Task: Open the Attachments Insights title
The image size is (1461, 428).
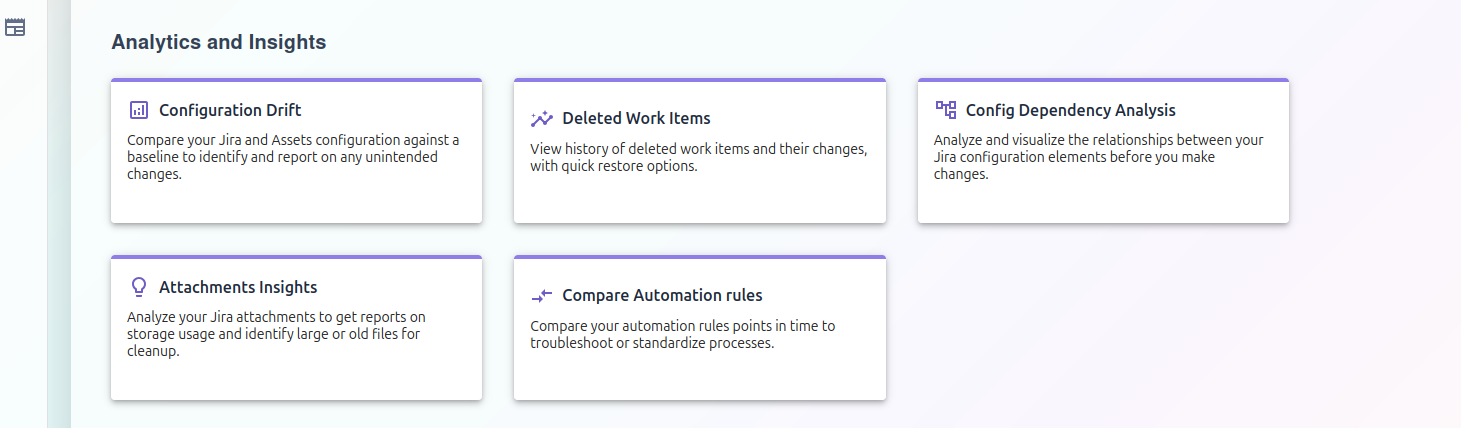Action: 238,287
